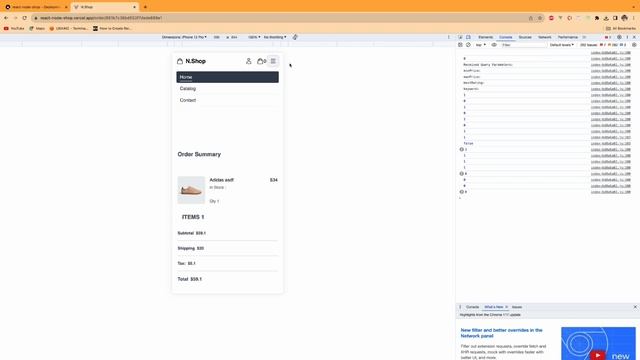Image resolution: width=640 pixels, height=360 pixels.
Task: Click the inspect element picker icon in DevTools
Action: 460,37
